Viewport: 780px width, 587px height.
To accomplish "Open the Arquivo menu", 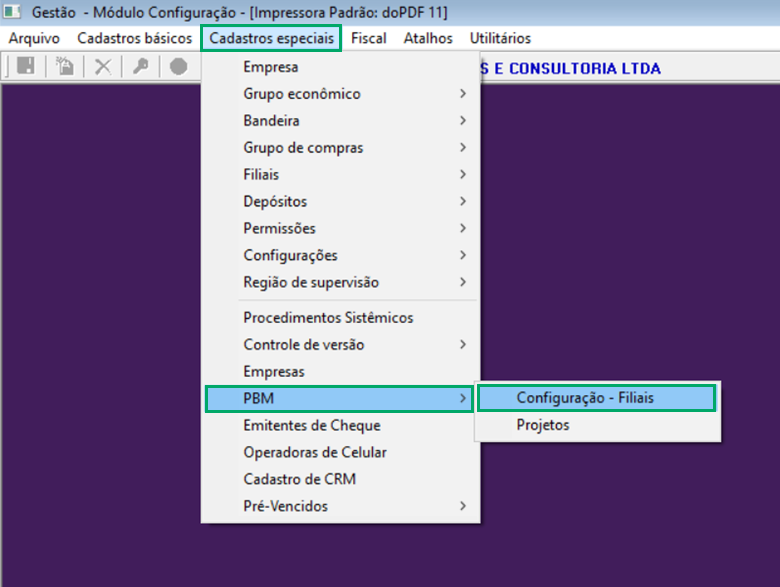I will point(34,38).
